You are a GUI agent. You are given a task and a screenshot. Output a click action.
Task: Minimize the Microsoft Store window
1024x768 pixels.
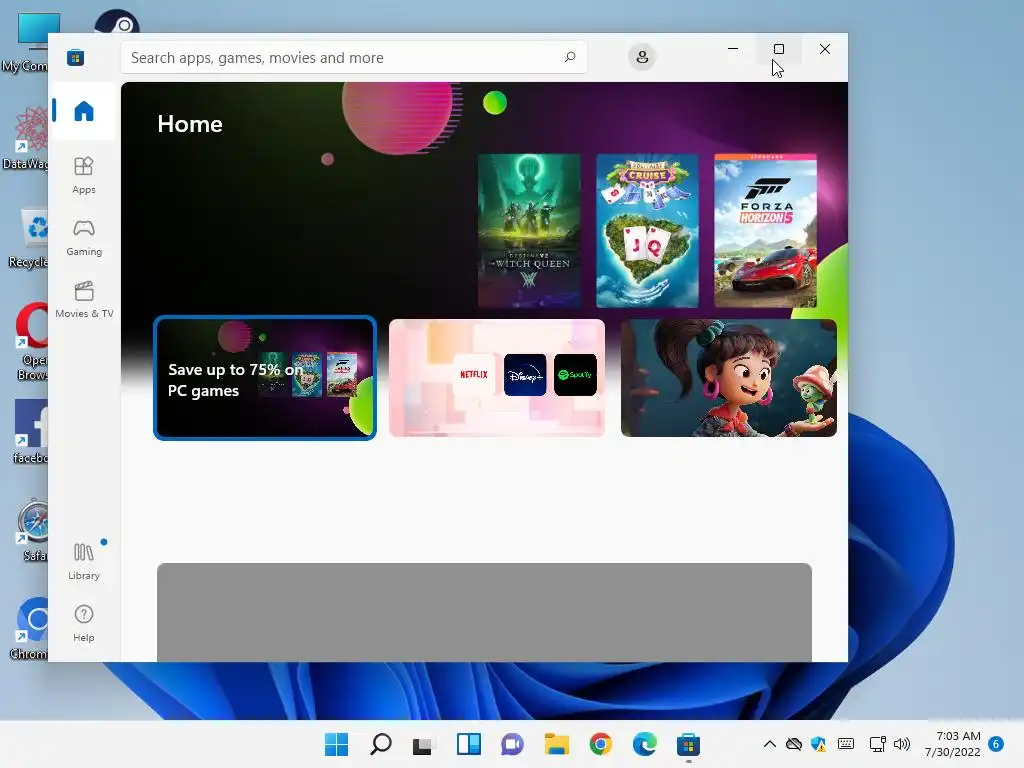point(733,49)
